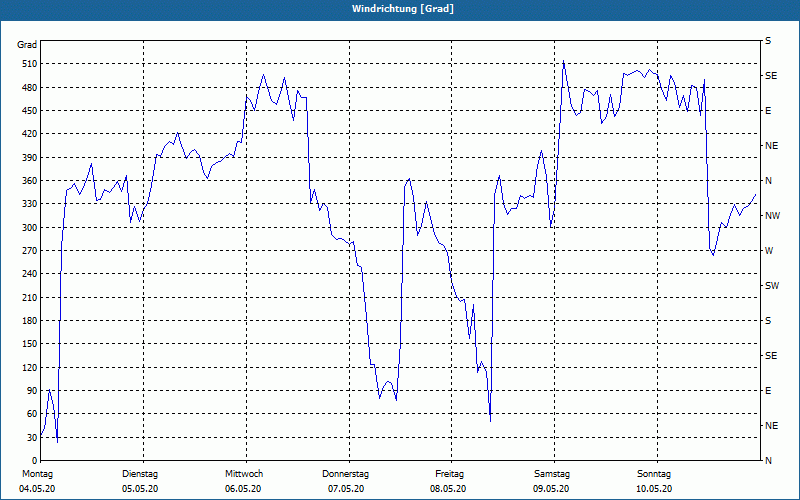
Task: Select the date 04.05.20
Action: (37, 489)
